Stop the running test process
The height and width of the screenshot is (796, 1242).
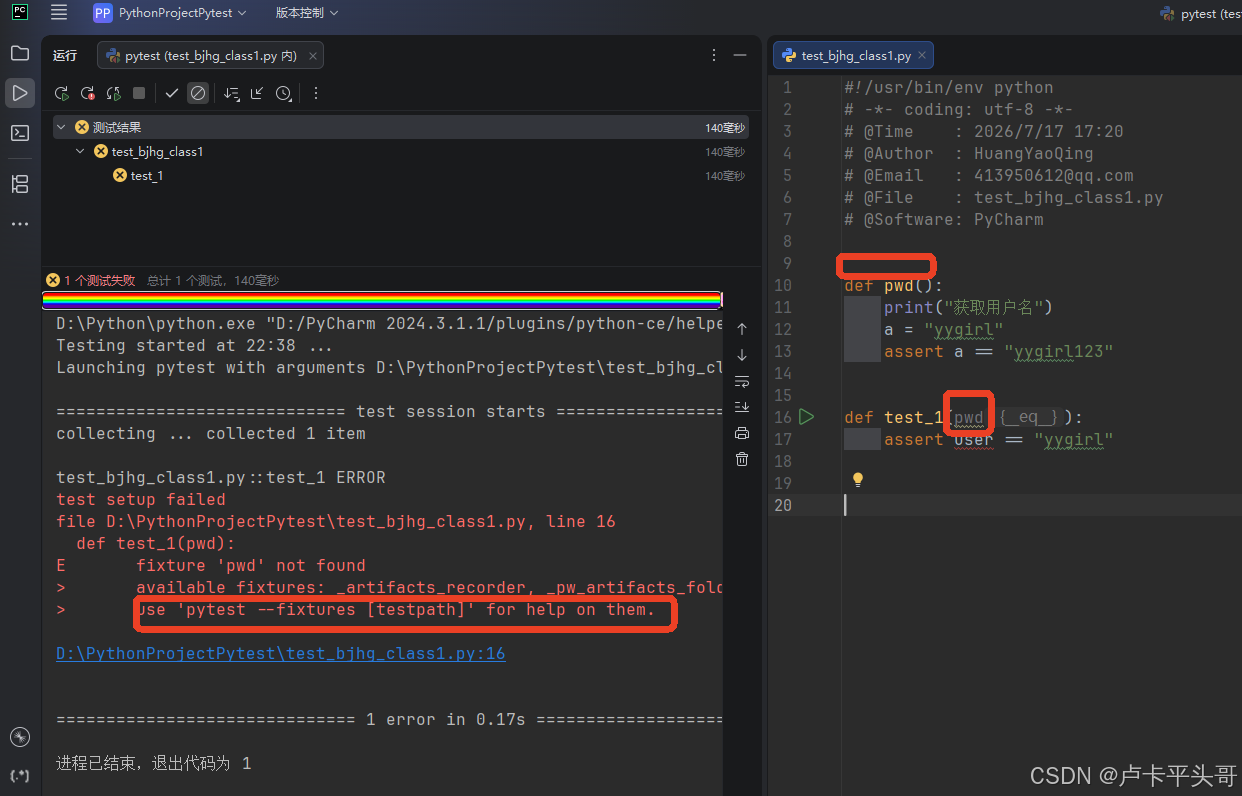click(139, 93)
